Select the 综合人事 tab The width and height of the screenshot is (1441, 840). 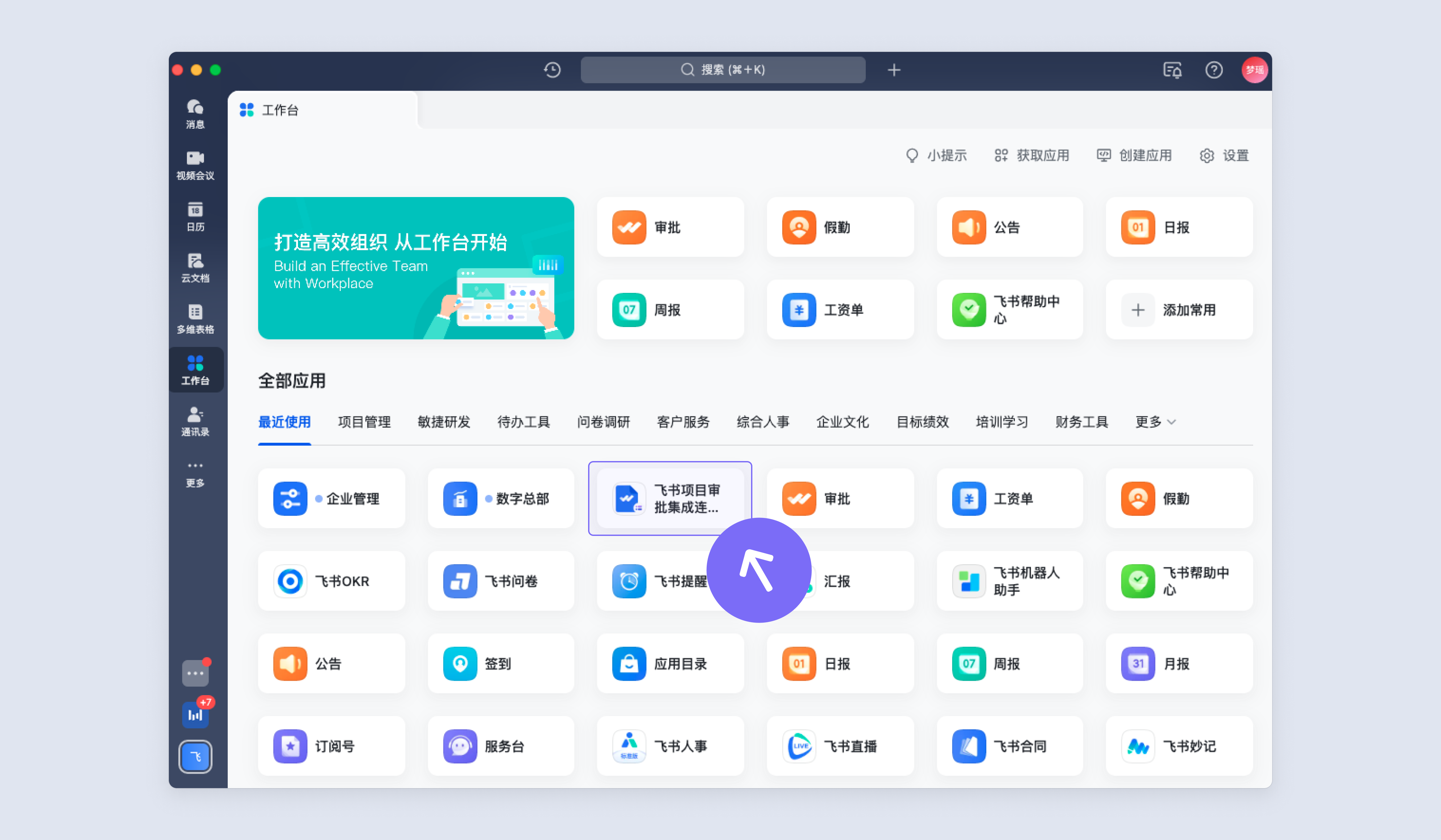pyautogui.click(x=763, y=422)
